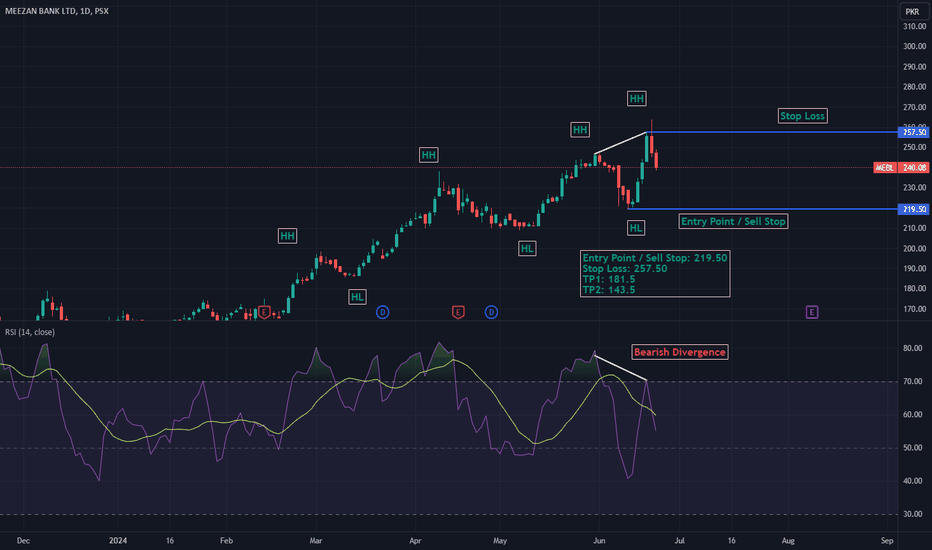
Task: Click the Mar label on the time axis
Action: coord(316,540)
